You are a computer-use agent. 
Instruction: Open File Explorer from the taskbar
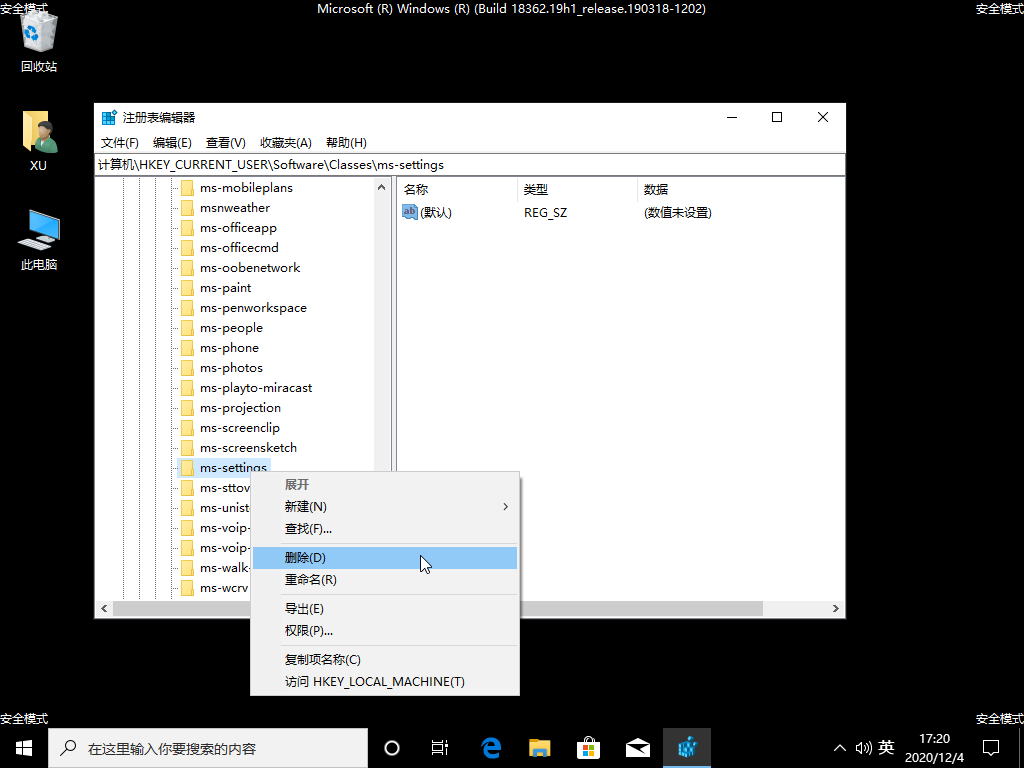point(539,747)
